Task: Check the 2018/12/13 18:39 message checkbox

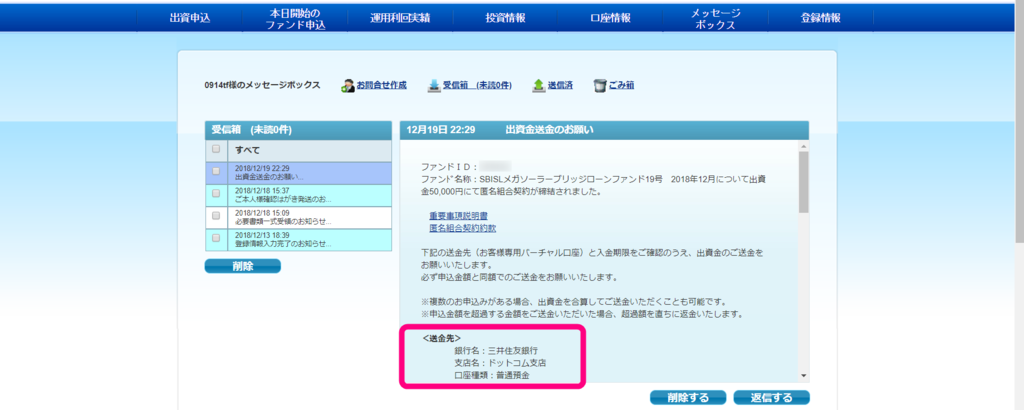Action: [216, 238]
